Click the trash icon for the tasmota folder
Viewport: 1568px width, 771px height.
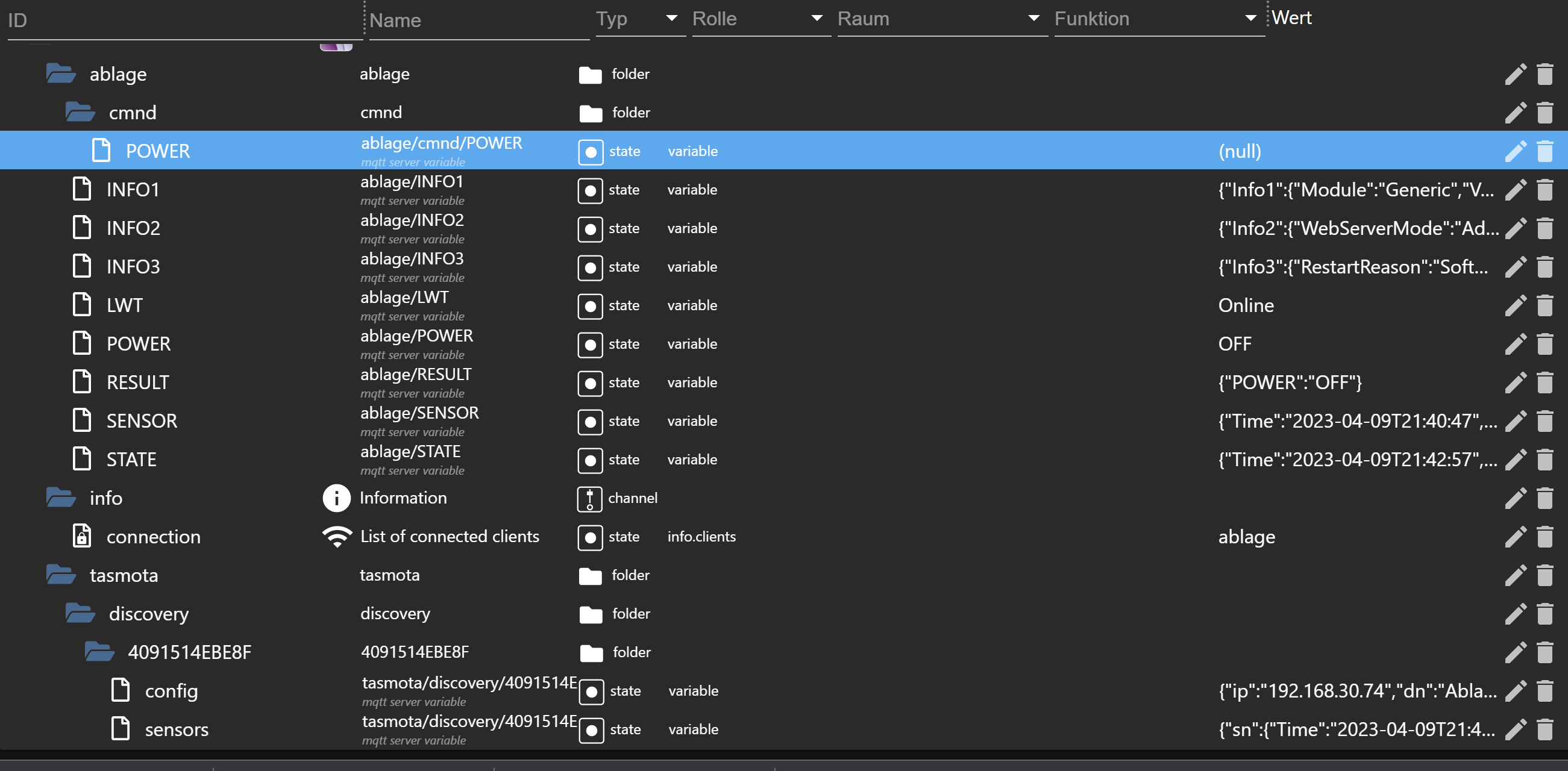[1544, 575]
